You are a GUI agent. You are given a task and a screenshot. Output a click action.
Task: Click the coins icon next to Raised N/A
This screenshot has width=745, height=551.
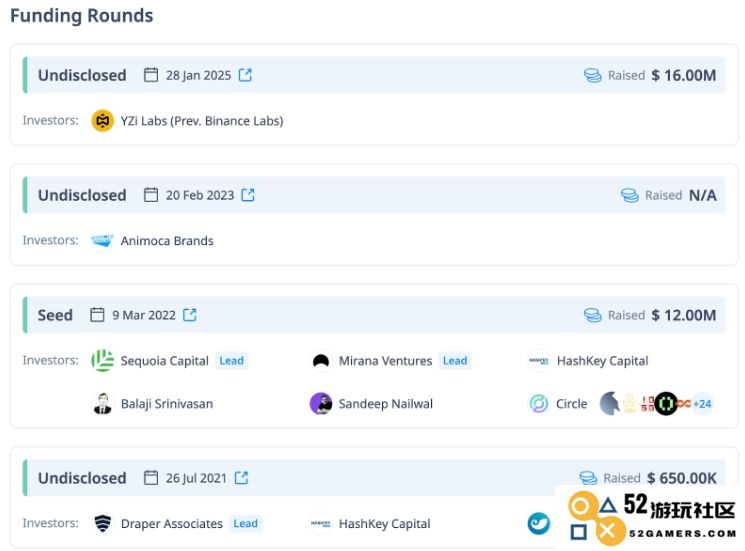pyautogui.click(x=630, y=195)
